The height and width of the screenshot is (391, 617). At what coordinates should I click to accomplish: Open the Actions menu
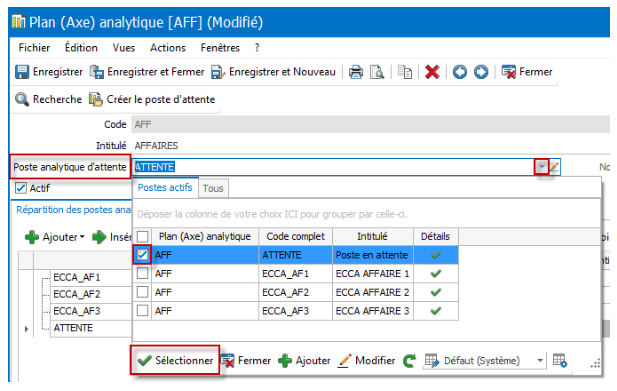tap(168, 48)
